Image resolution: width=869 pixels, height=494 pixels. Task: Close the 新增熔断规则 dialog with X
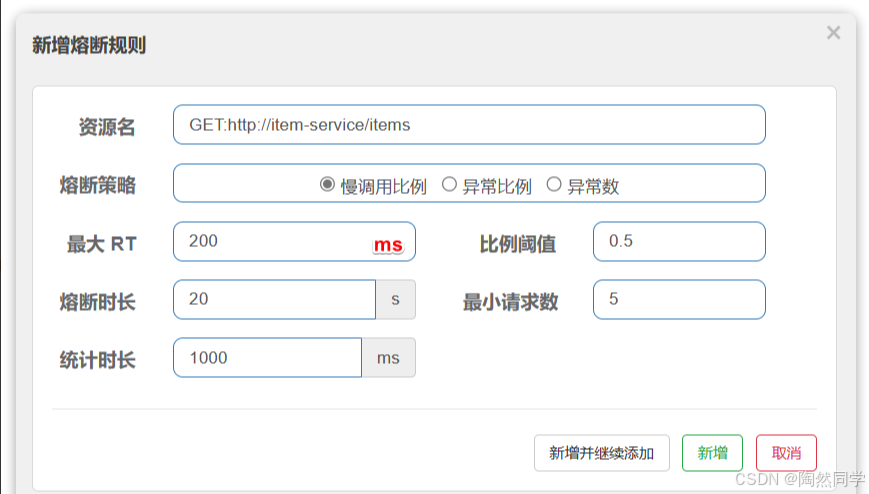(834, 33)
